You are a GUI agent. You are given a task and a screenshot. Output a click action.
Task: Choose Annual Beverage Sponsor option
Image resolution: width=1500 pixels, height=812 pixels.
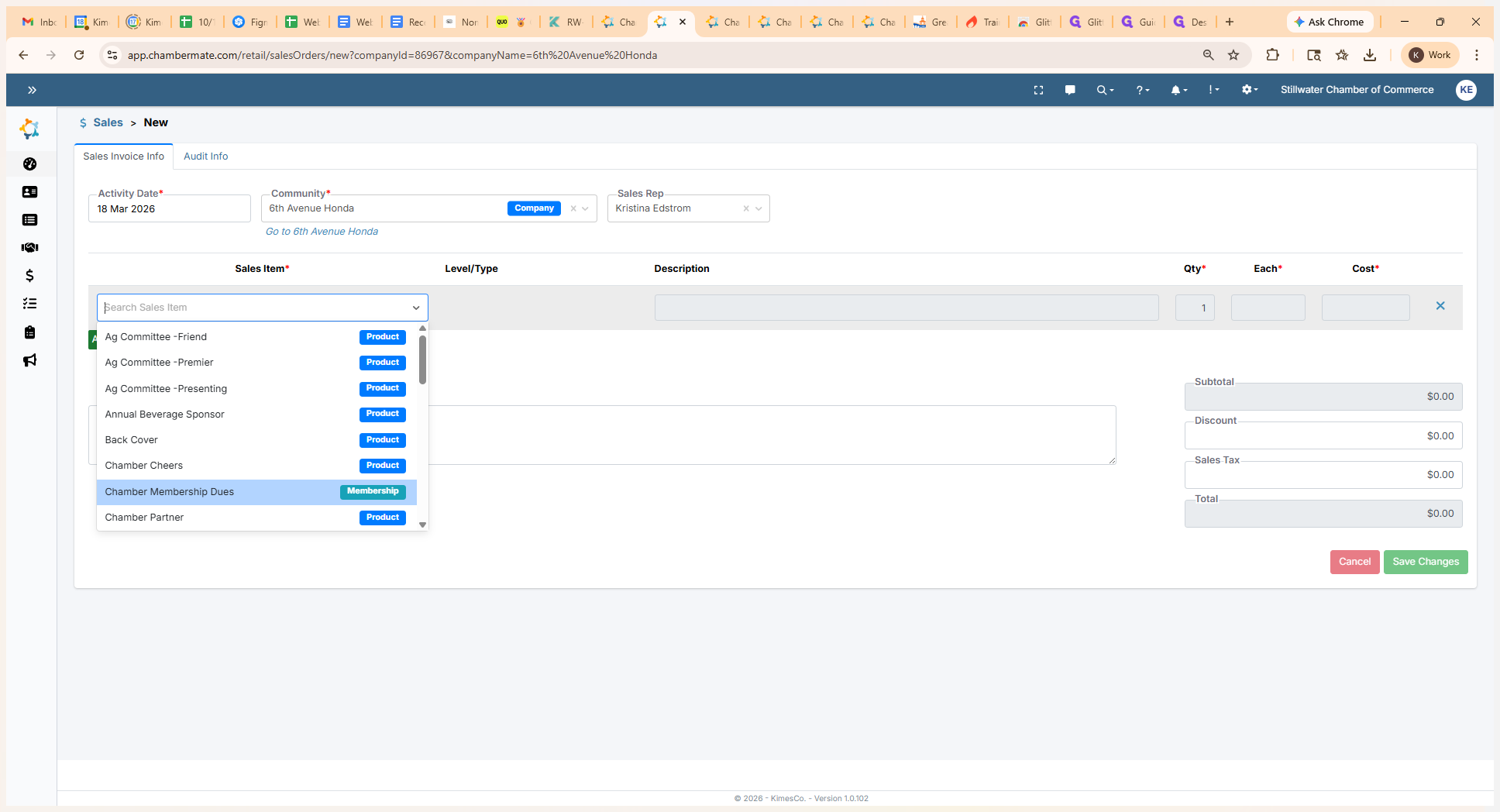pyautogui.click(x=165, y=415)
